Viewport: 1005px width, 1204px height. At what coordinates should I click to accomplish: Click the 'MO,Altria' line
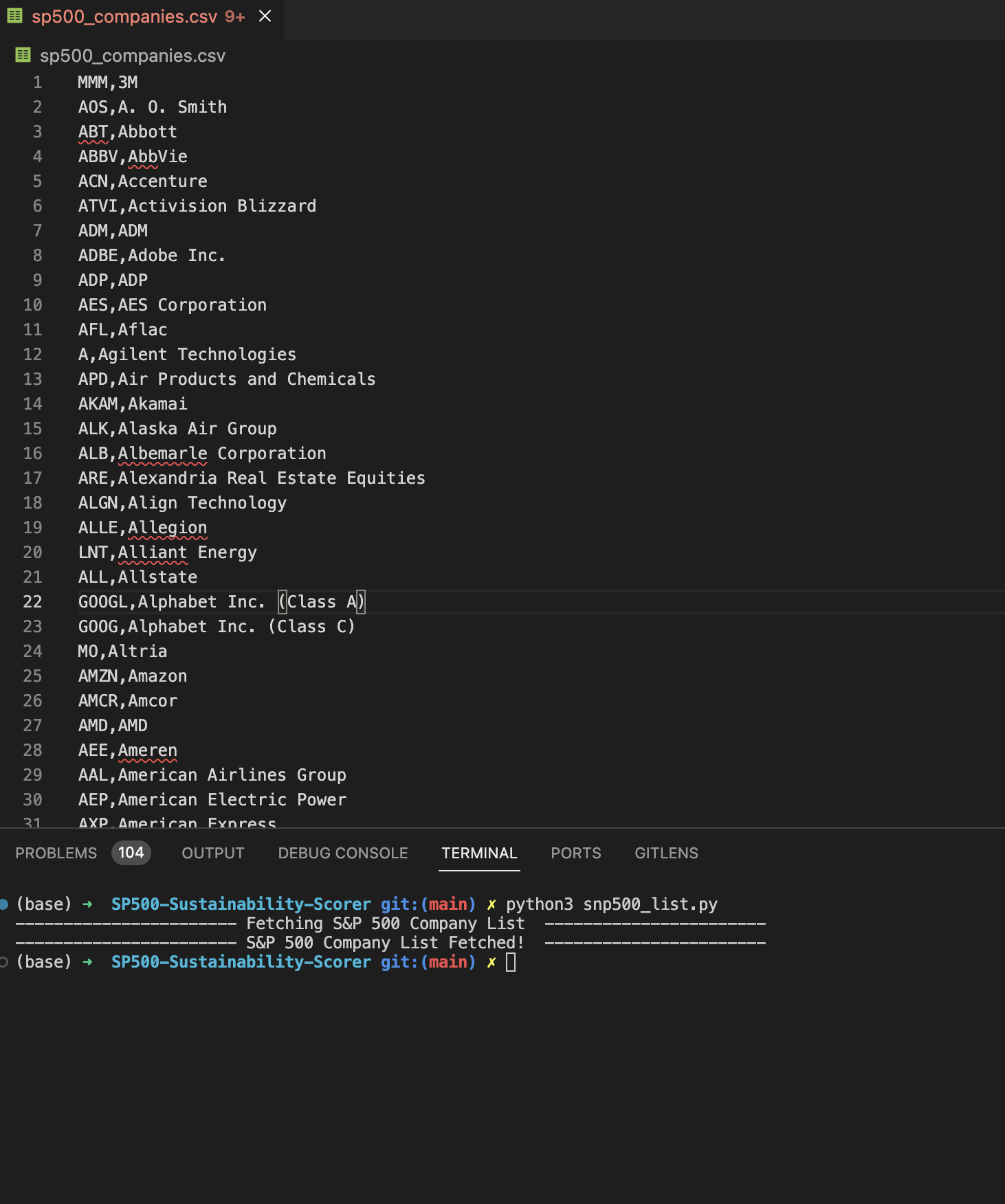[x=123, y=651]
